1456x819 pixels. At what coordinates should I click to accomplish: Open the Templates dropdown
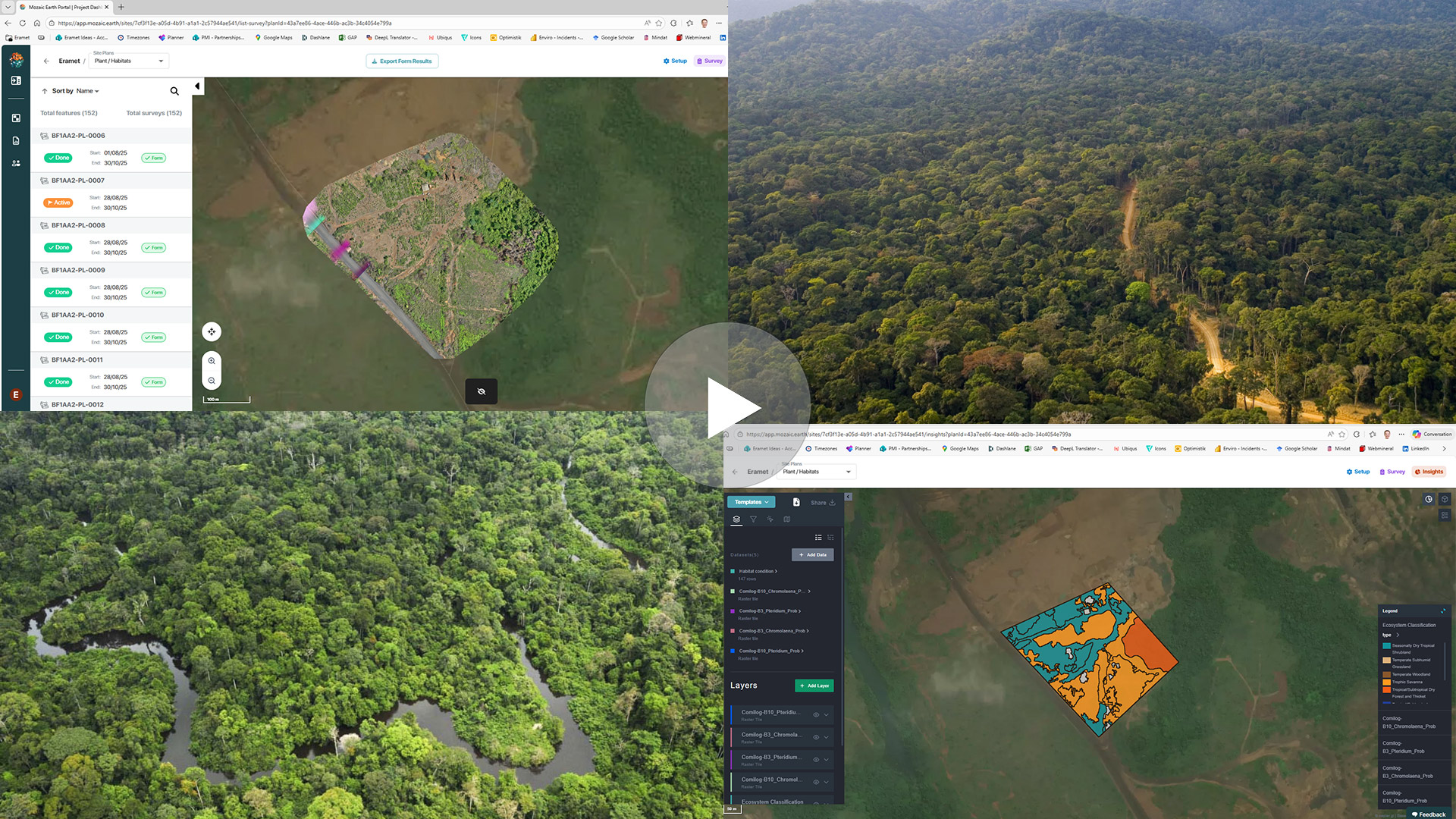[751, 502]
